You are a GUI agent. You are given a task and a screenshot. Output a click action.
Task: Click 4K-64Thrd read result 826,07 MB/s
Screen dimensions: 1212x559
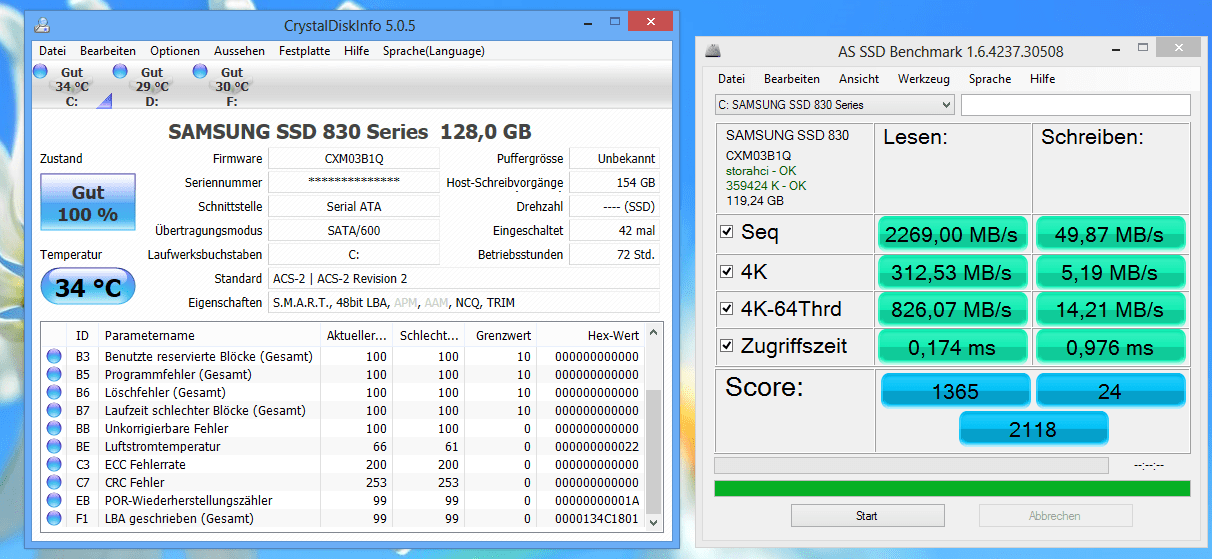(953, 310)
